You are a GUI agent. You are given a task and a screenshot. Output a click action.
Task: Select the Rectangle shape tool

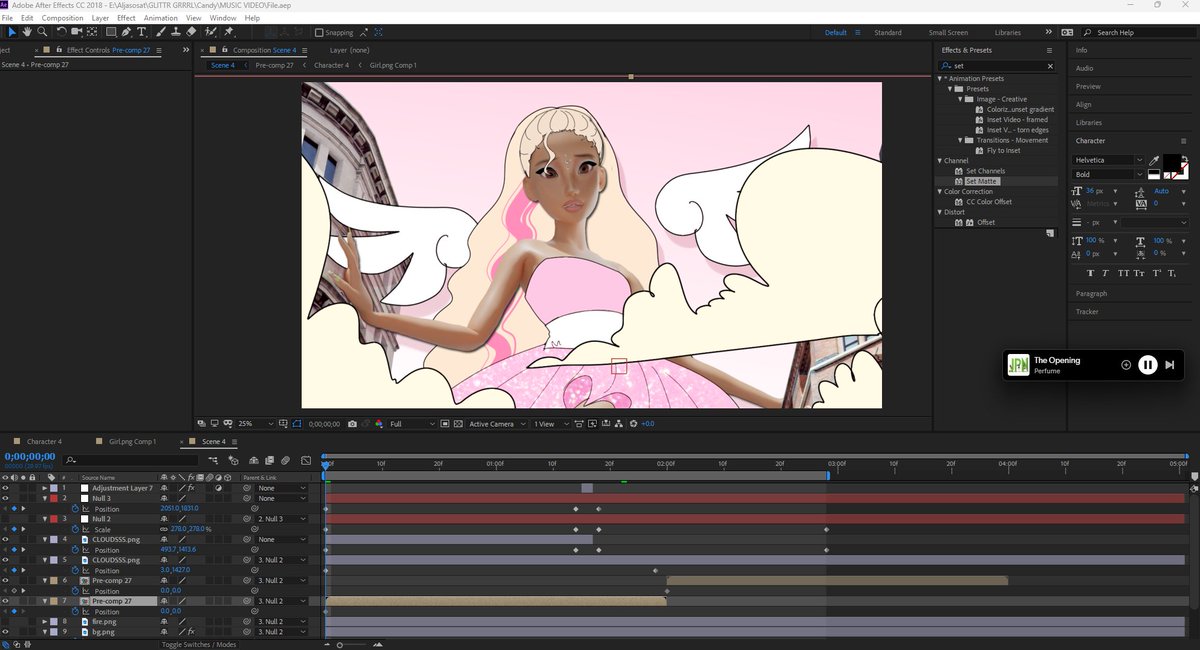(x=111, y=32)
